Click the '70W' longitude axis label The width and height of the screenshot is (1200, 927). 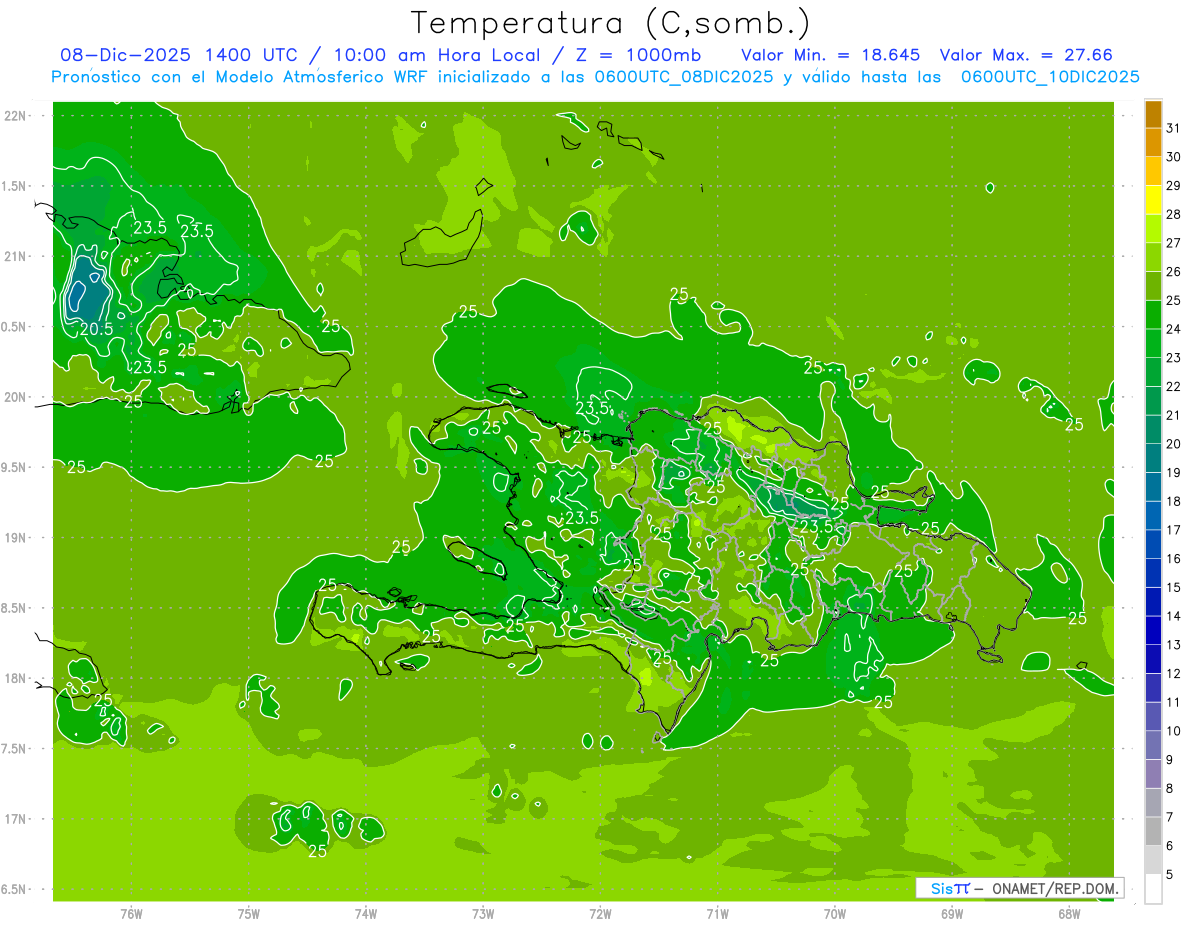coord(835,914)
